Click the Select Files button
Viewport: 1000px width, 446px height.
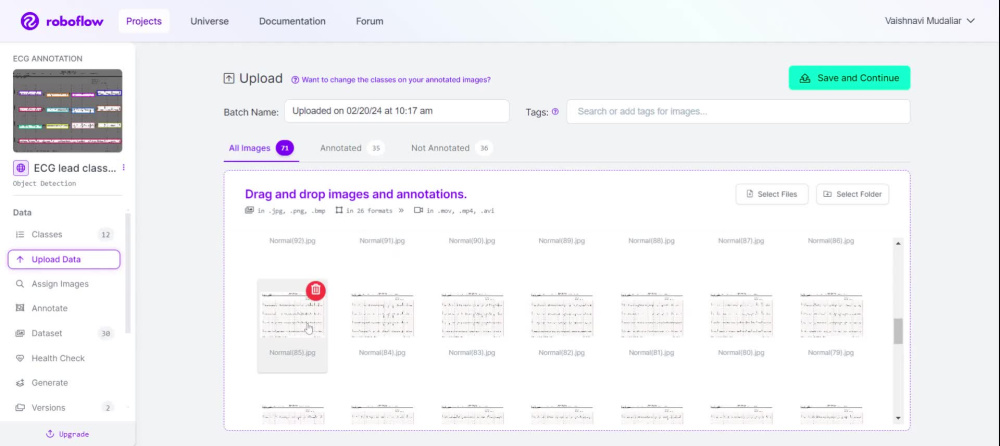click(x=772, y=194)
